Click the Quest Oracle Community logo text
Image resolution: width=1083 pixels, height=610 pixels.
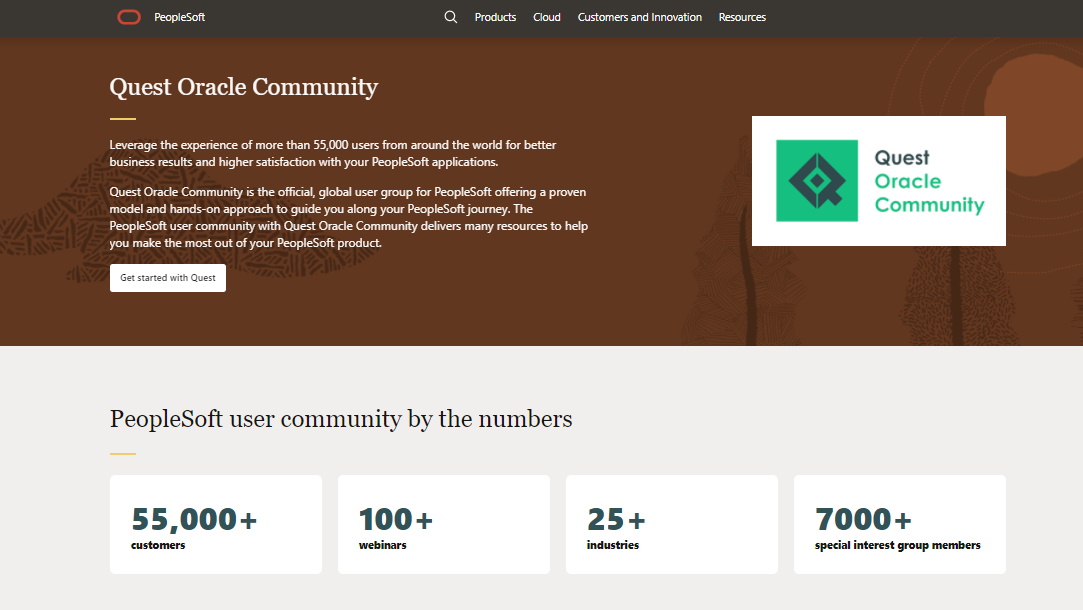[929, 181]
